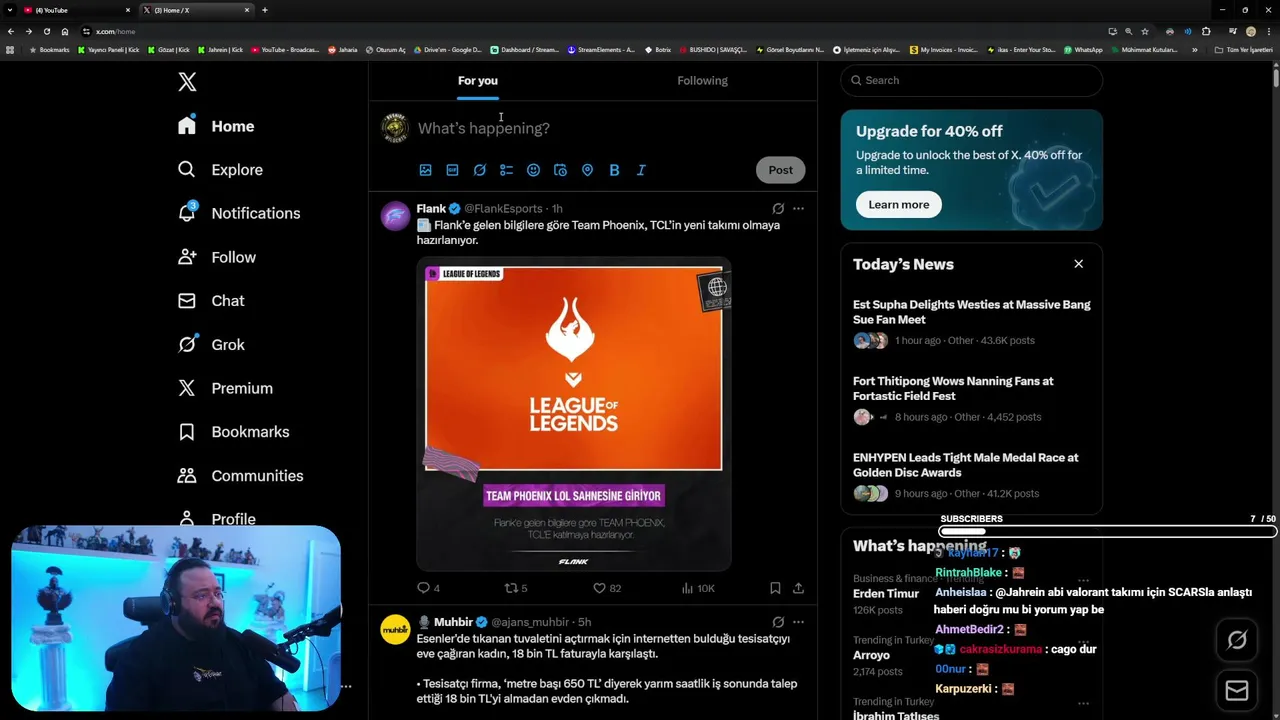
Task: Click the browser home button
Action: [65, 31]
